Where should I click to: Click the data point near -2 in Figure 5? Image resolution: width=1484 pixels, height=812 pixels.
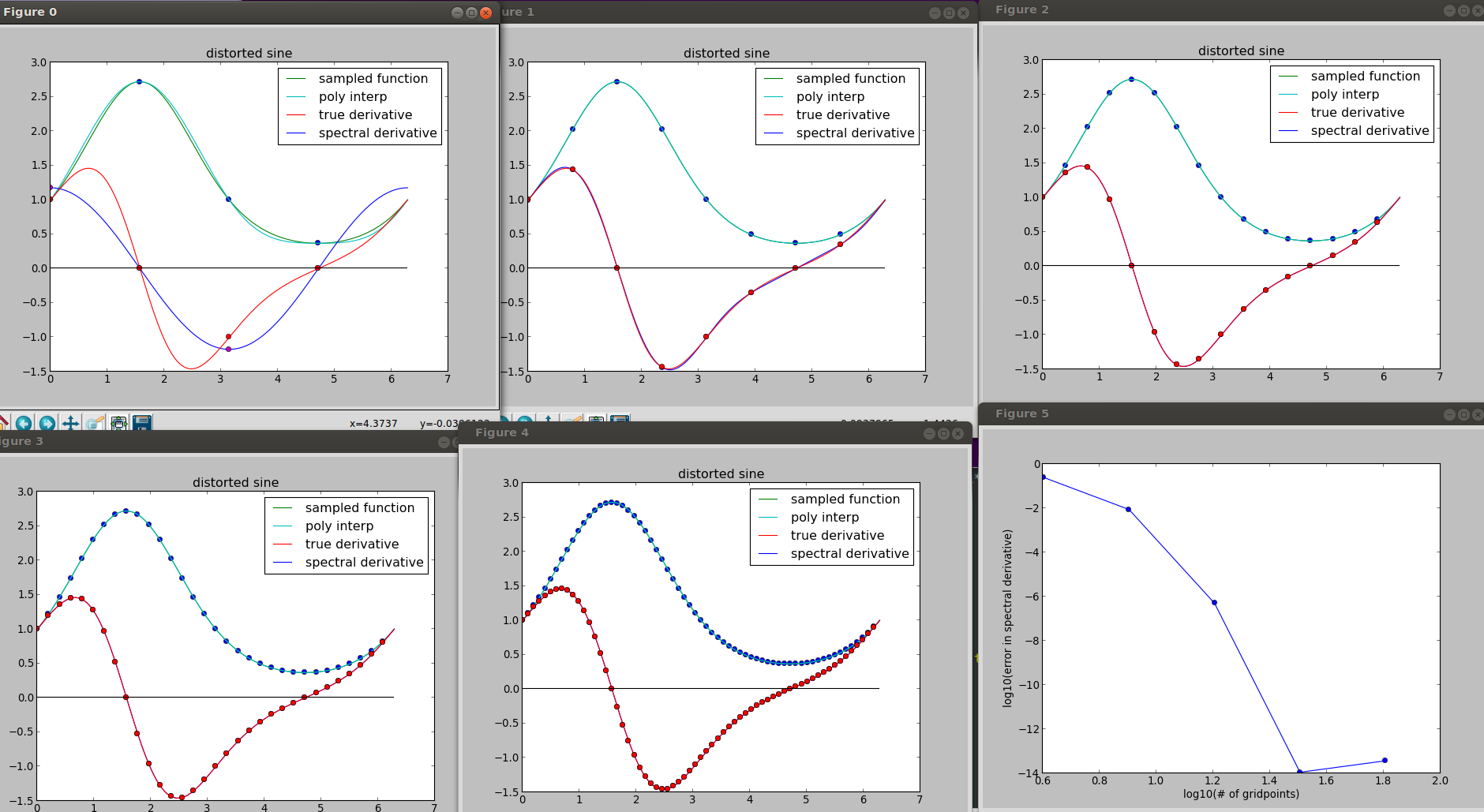point(1128,510)
